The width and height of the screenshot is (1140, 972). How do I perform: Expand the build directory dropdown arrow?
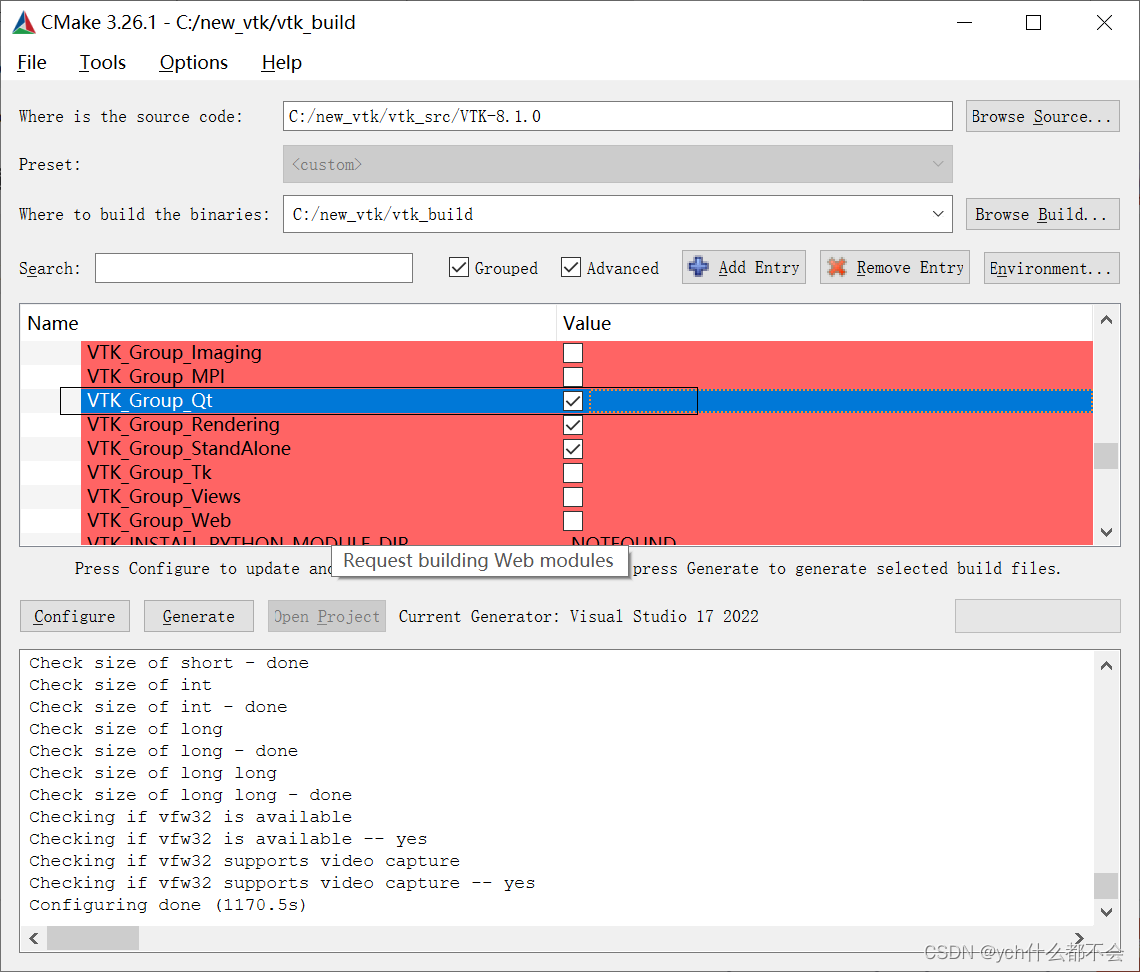tap(937, 214)
